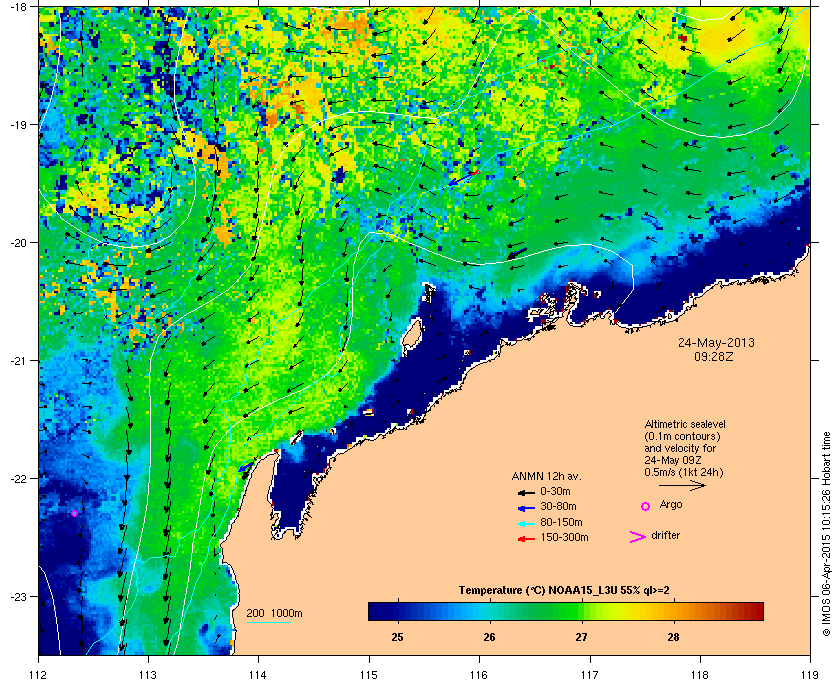Click the longitude label 117
The width and height of the screenshot is (840, 680).
[x=590, y=675]
